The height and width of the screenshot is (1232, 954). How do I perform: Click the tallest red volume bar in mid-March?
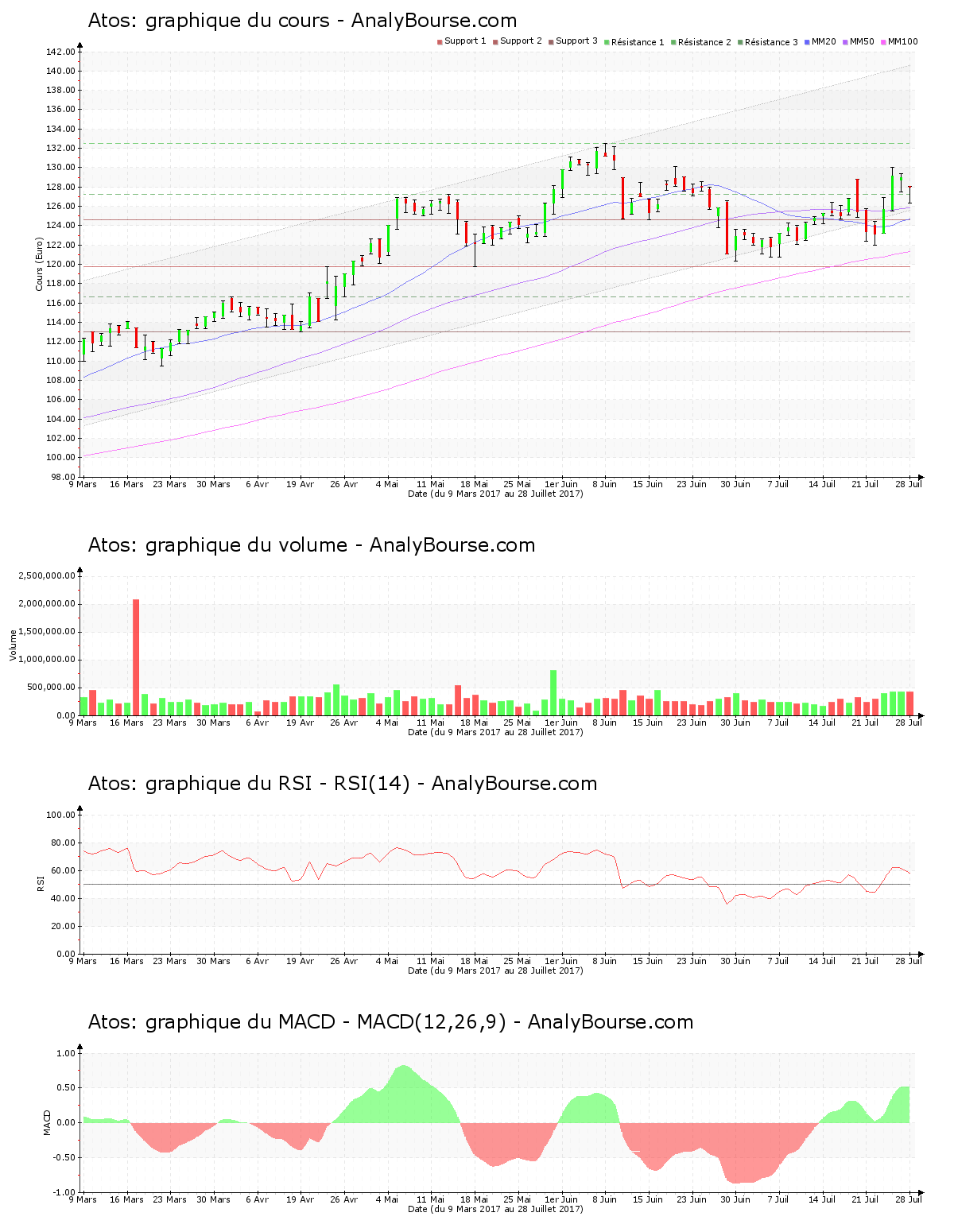pos(136,657)
